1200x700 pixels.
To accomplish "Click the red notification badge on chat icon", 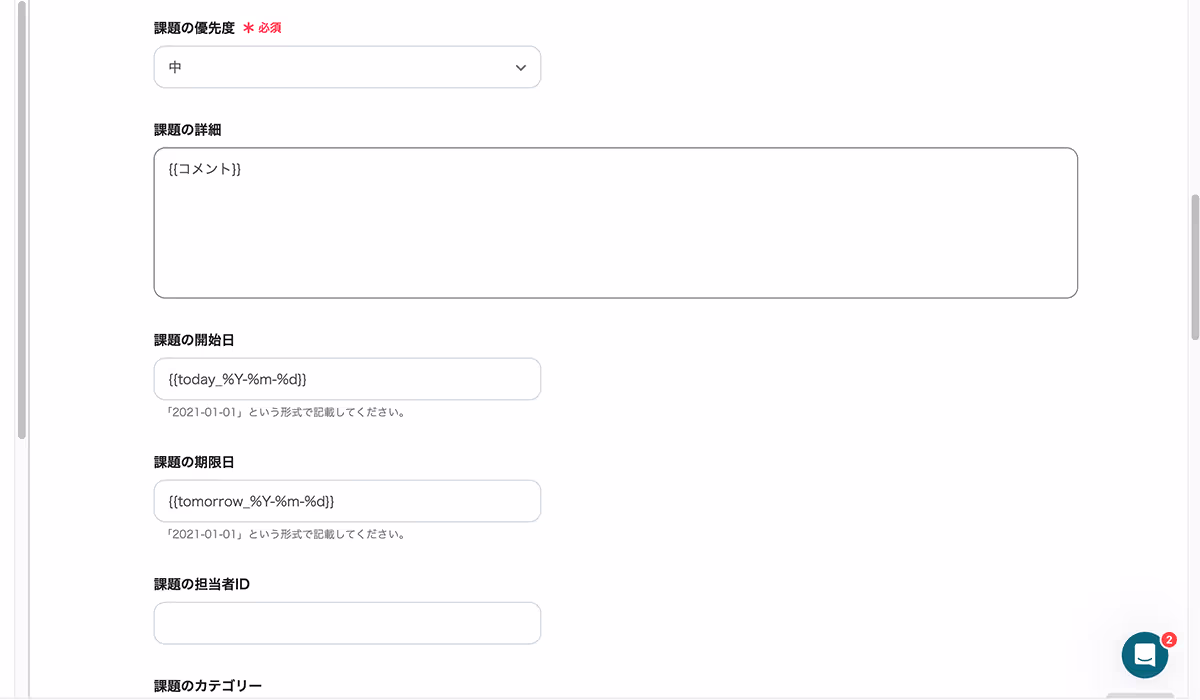I will point(1169,639).
